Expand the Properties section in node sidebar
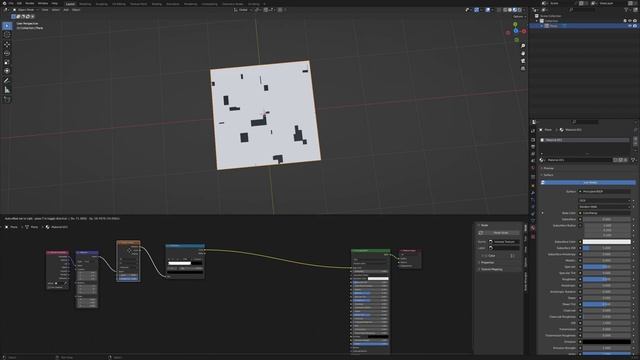The width and height of the screenshot is (640, 360). tap(487, 262)
